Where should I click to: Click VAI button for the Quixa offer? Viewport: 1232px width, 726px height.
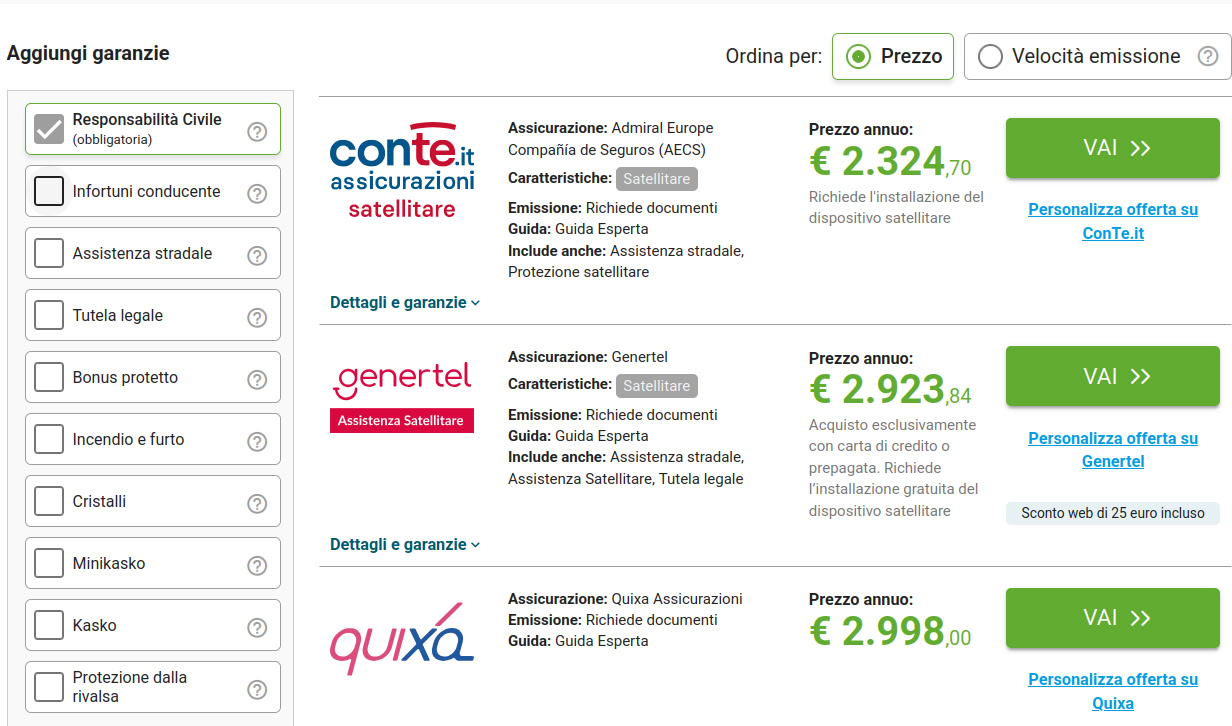[1112, 618]
